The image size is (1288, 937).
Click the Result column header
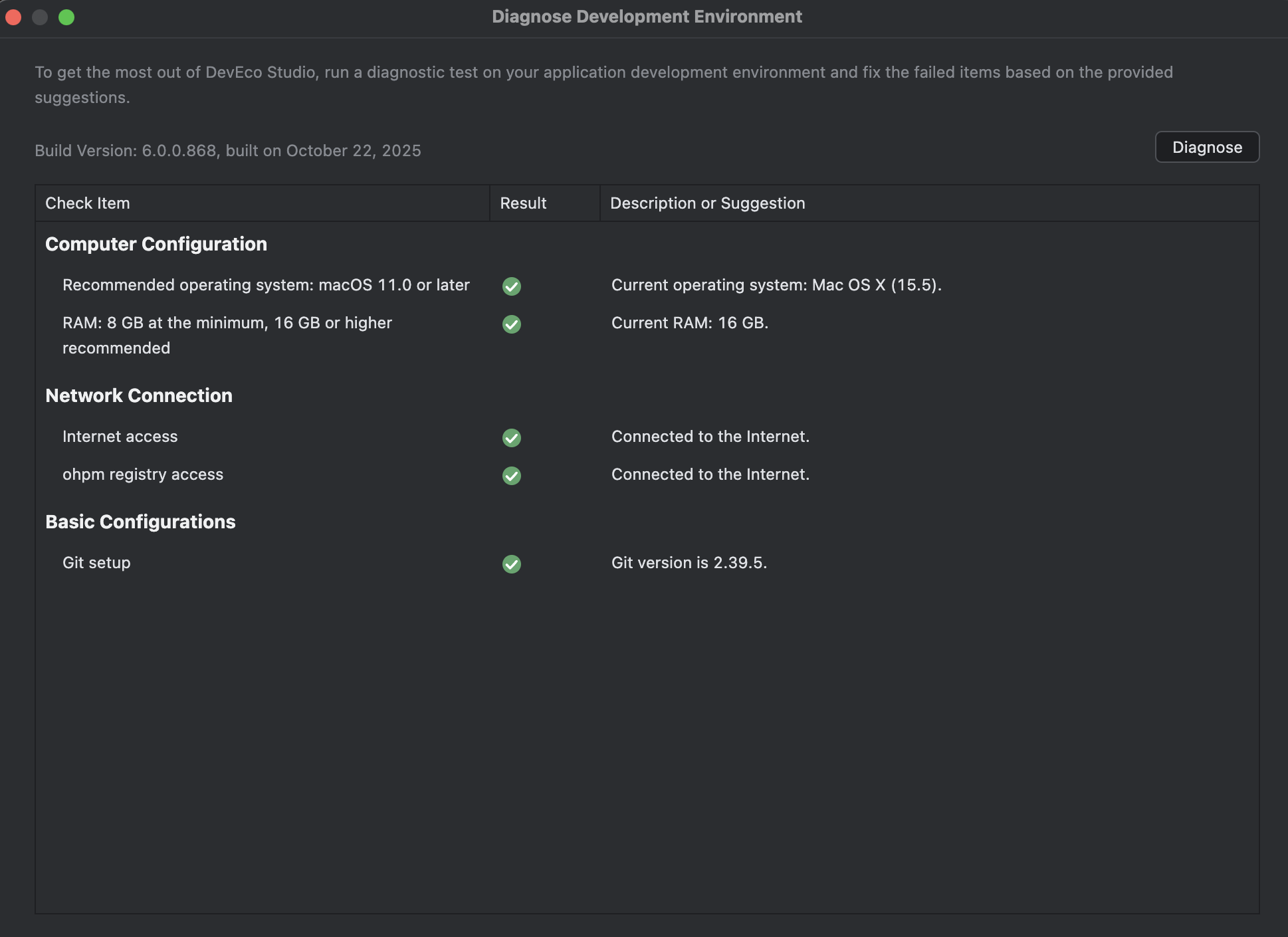click(523, 203)
